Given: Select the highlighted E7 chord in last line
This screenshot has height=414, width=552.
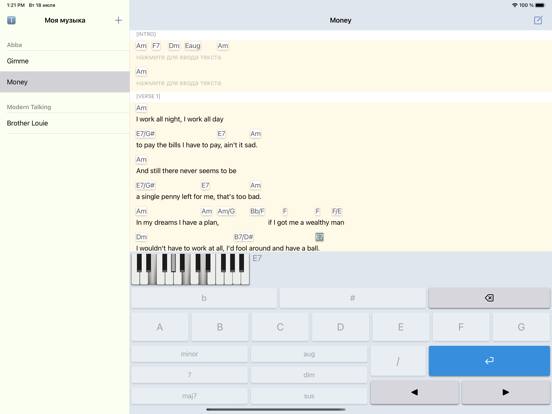Looking at the screenshot, I should (x=319, y=237).
